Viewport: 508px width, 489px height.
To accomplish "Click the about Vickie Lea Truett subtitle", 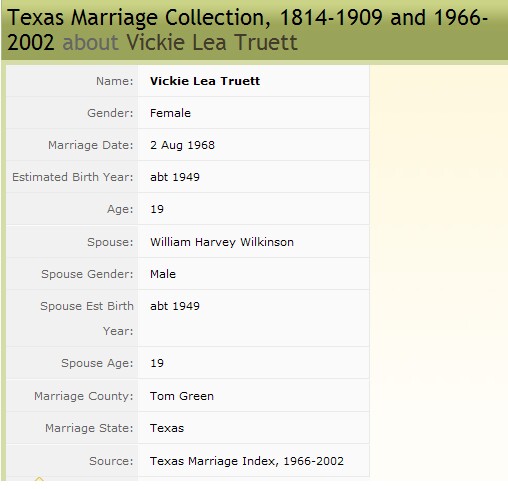I will point(180,42).
